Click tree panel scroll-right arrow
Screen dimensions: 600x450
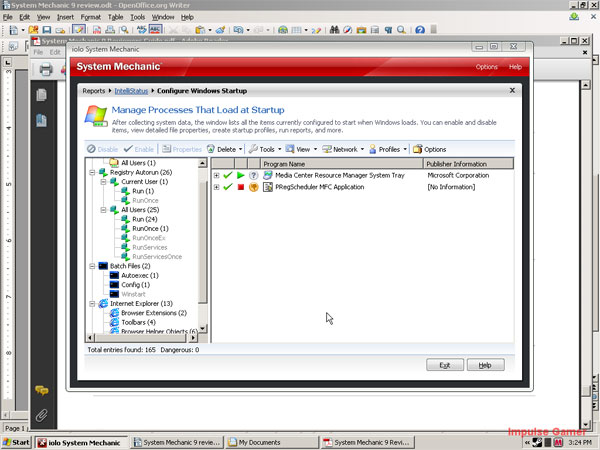193,338
